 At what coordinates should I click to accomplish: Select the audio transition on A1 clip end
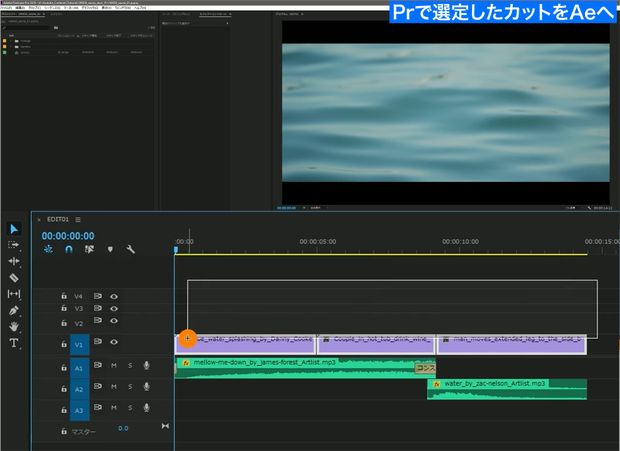pyautogui.click(x=425, y=368)
